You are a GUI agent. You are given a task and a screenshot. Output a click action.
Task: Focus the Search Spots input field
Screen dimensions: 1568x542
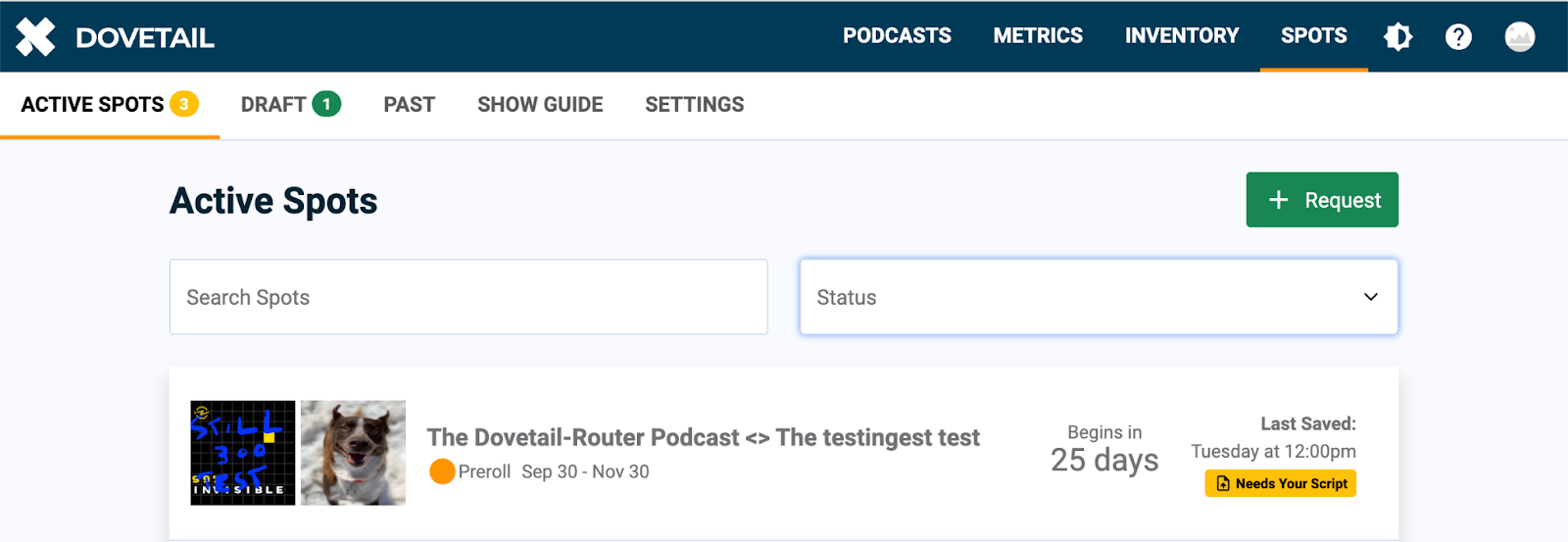(x=467, y=297)
